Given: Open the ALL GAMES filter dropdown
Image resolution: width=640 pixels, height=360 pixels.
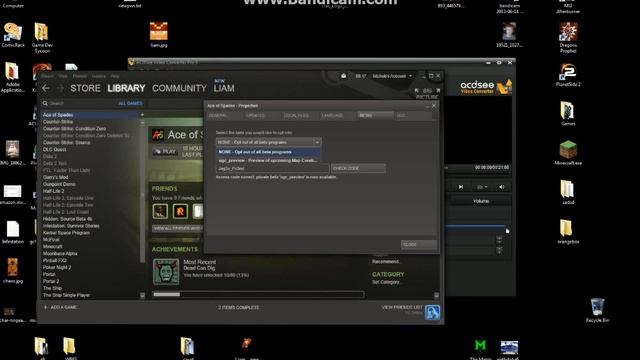Looking at the screenshot, I should pos(130,103).
